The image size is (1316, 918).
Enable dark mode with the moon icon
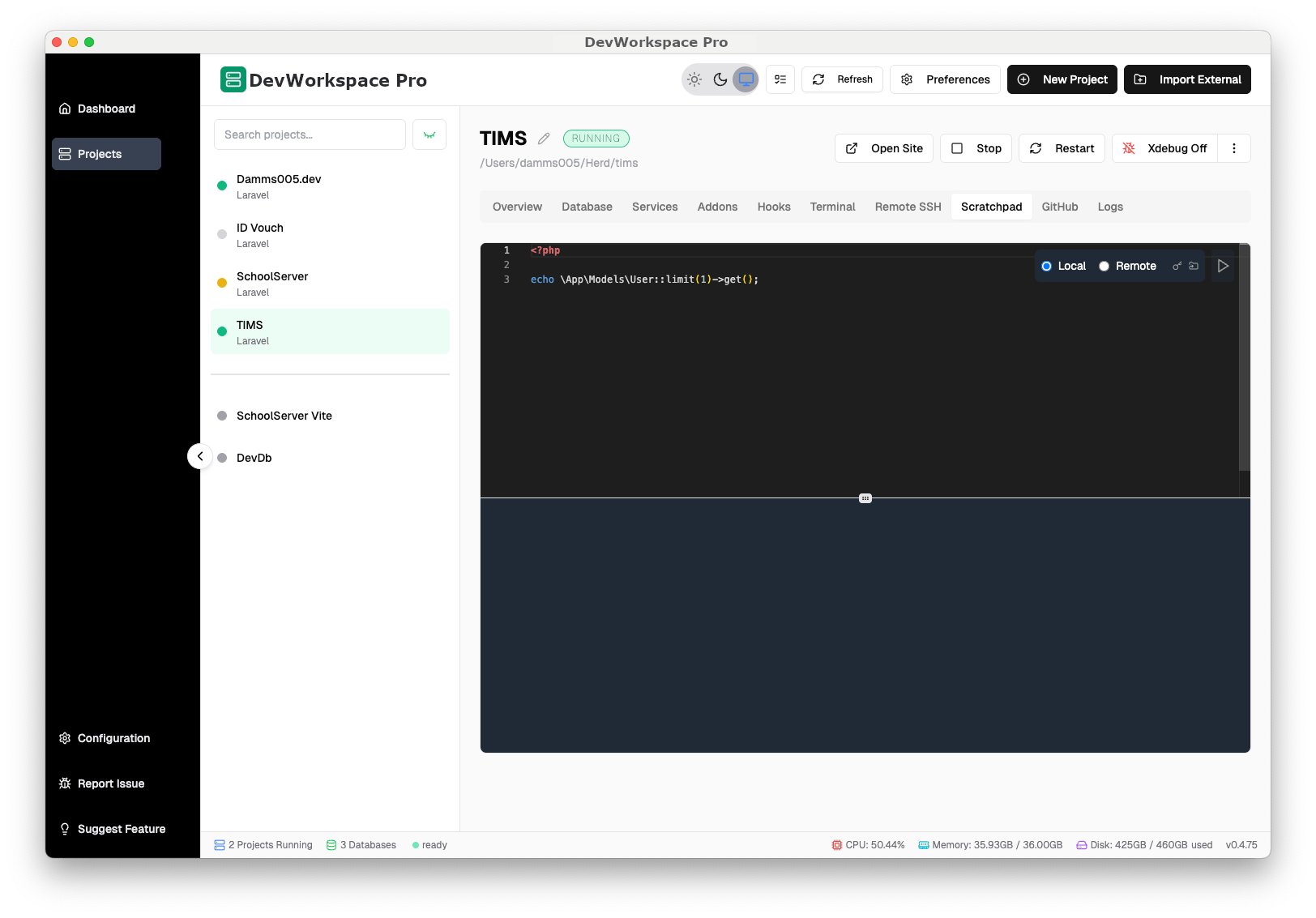coord(720,79)
